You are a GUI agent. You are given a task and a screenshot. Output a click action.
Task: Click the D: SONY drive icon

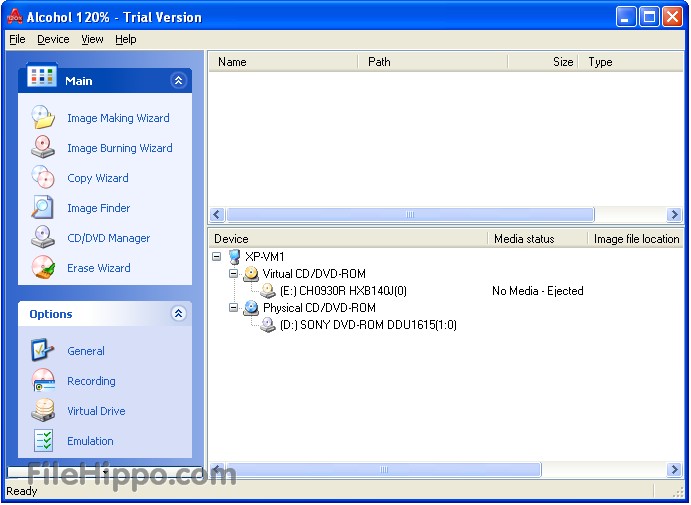[x=268, y=325]
